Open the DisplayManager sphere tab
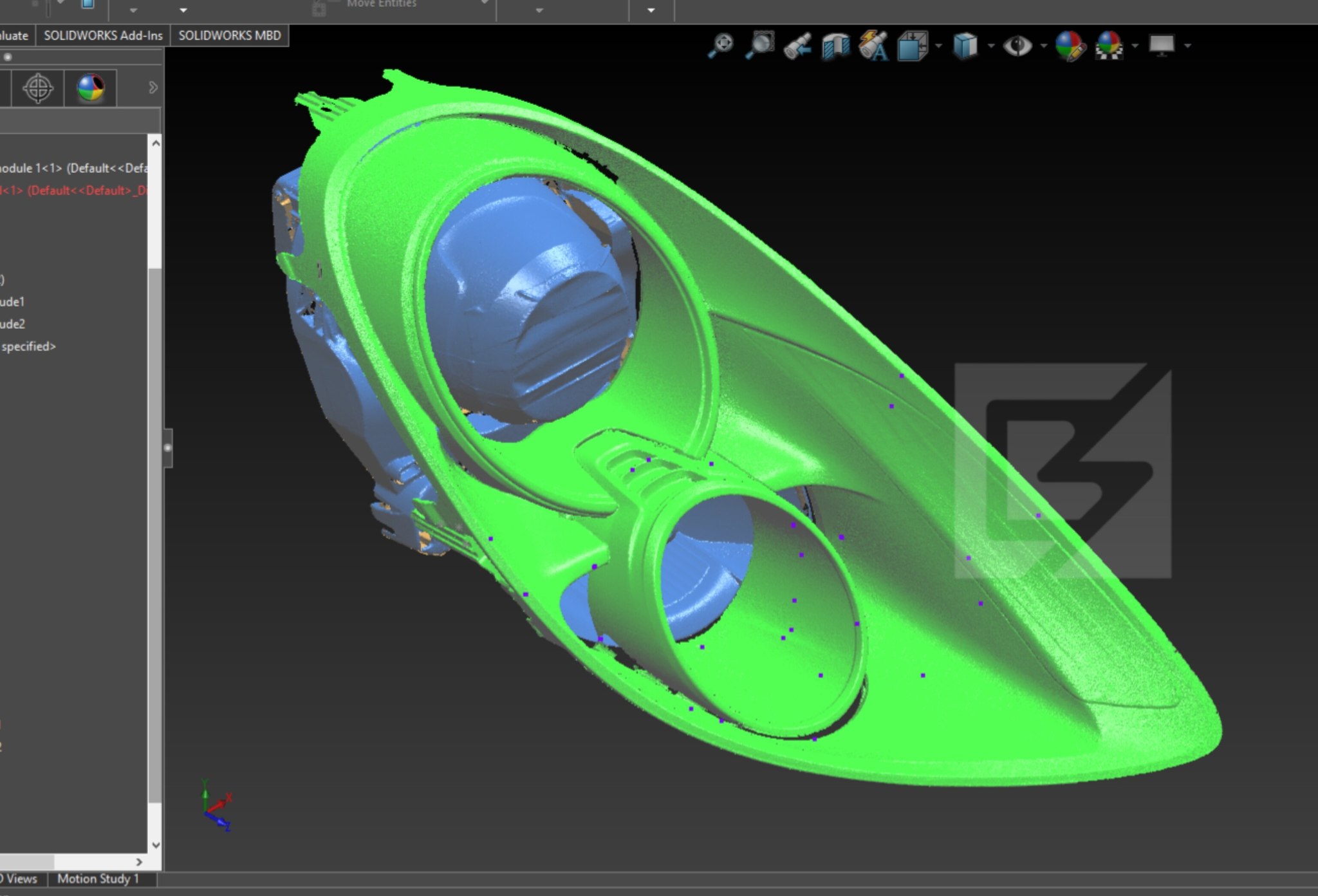The image size is (1318, 896). 91,88
